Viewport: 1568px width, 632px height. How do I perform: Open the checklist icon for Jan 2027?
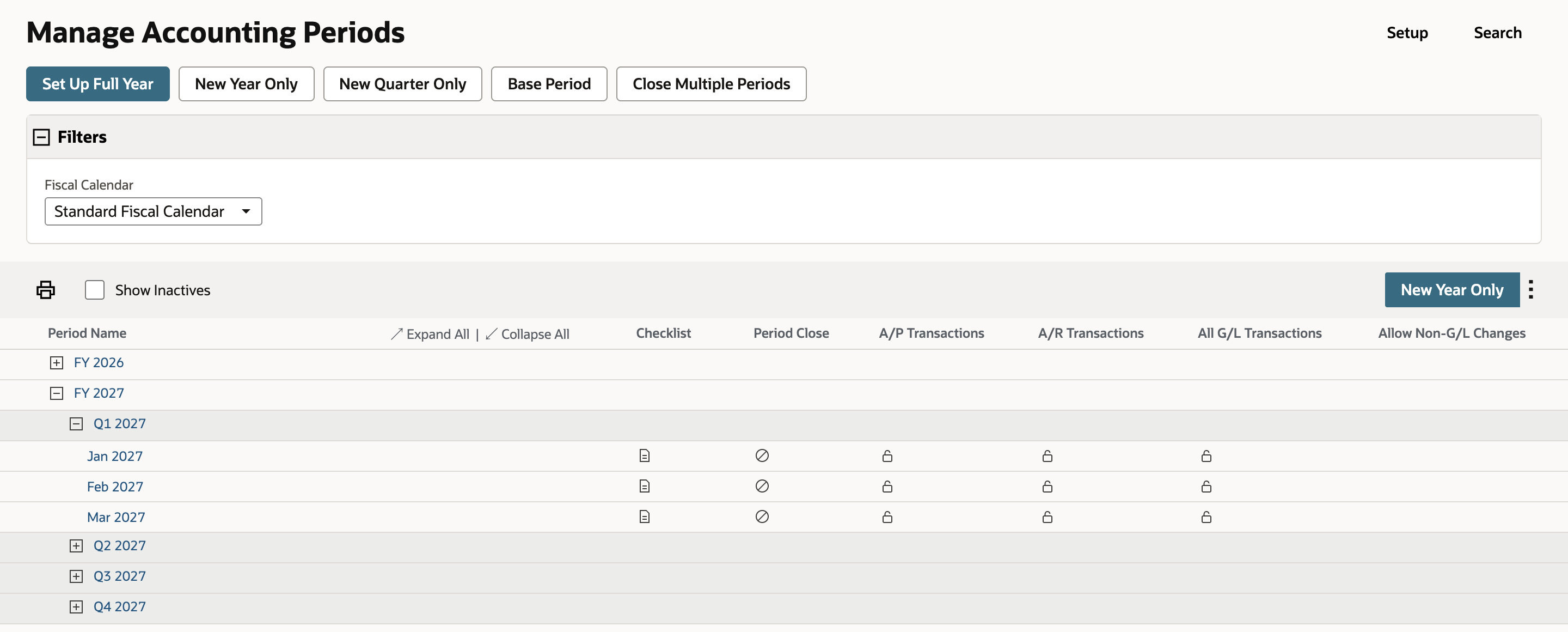coord(645,455)
